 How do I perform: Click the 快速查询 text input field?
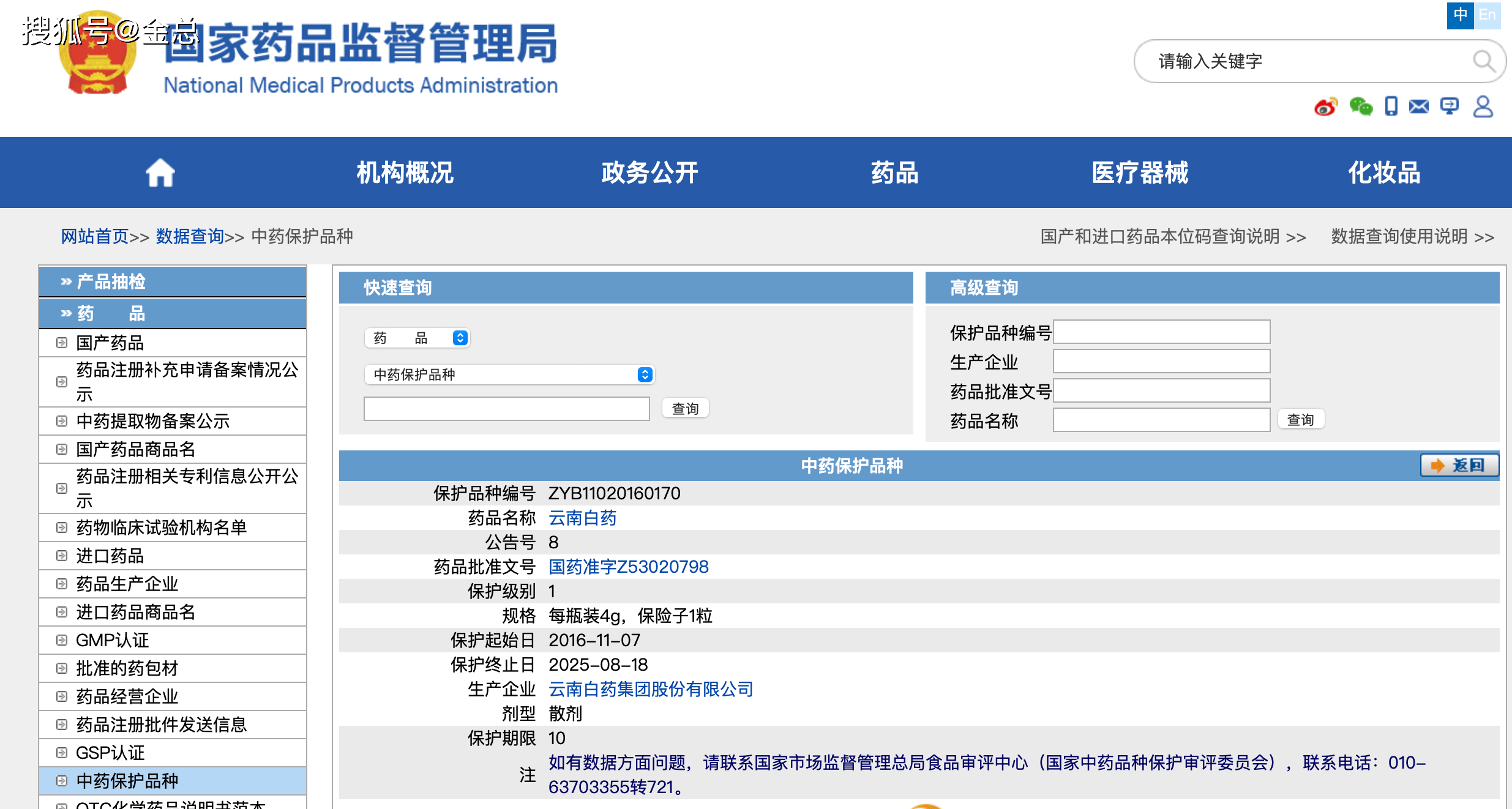click(506, 408)
